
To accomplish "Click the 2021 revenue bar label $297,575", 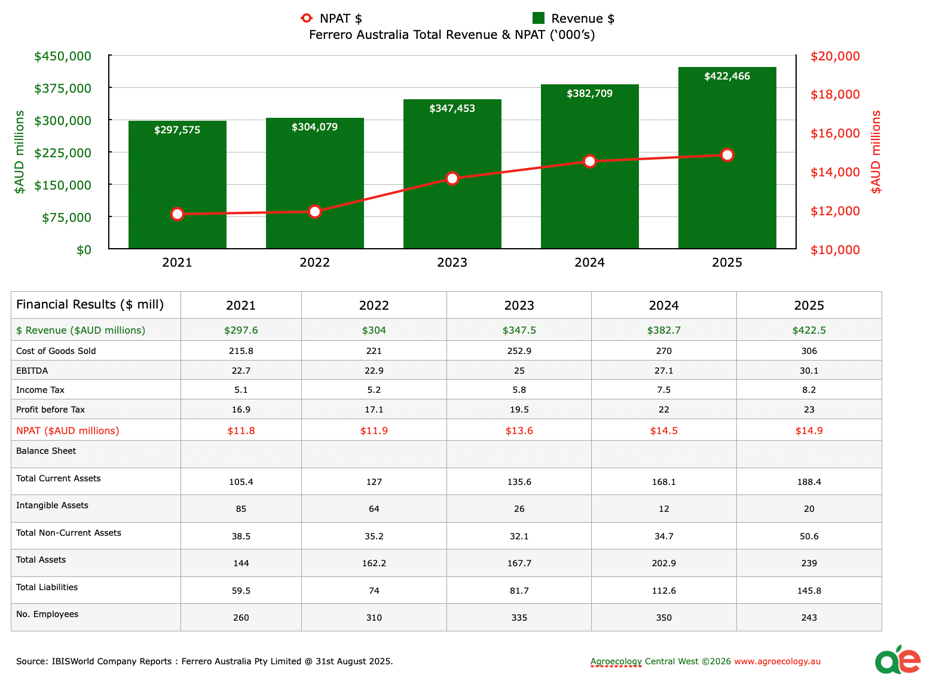I will click(x=177, y=130).
